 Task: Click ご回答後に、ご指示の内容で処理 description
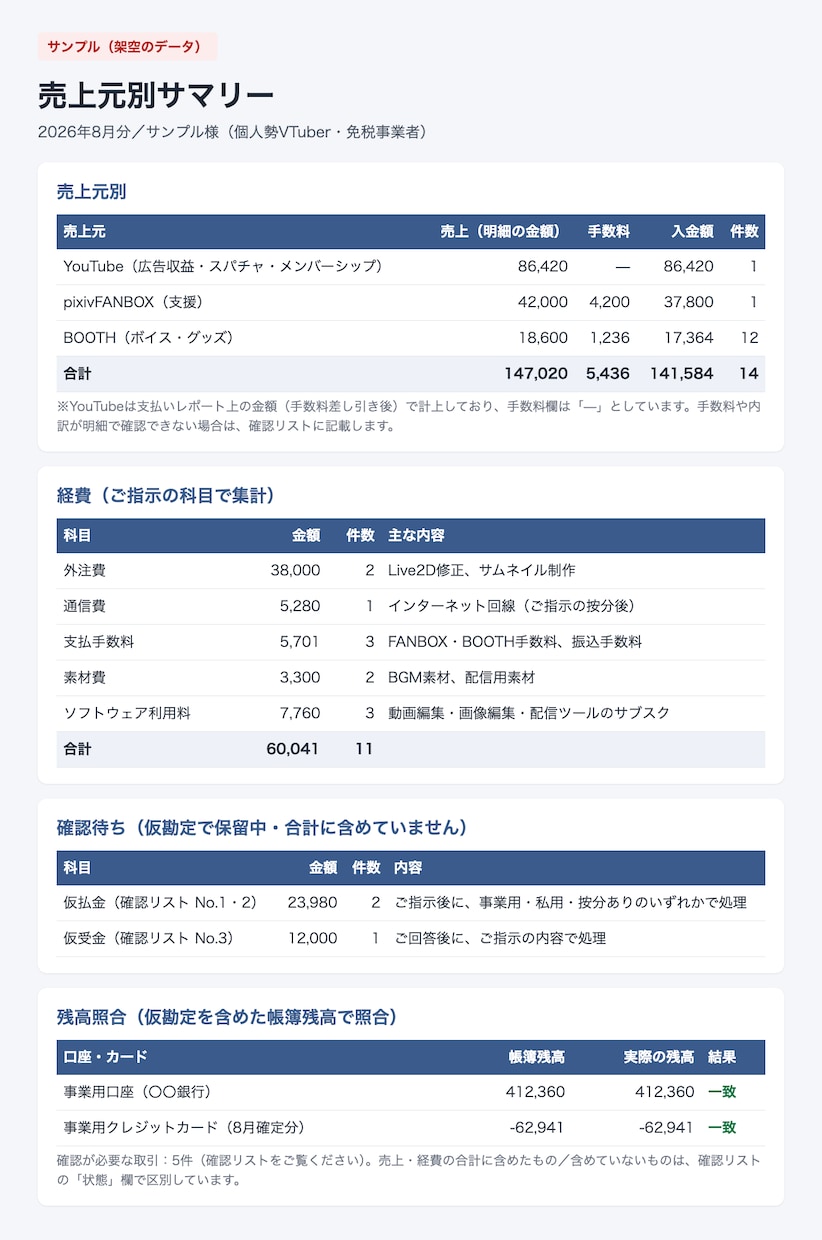tap(500, 938)
